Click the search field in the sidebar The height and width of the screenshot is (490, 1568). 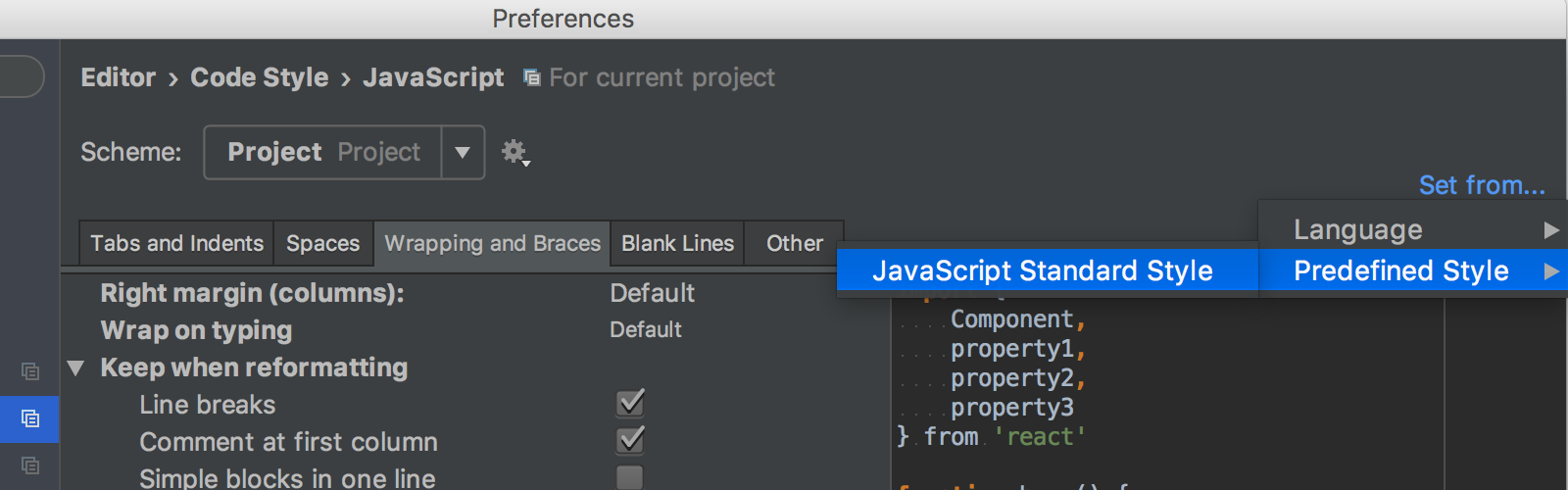[20, 76]
